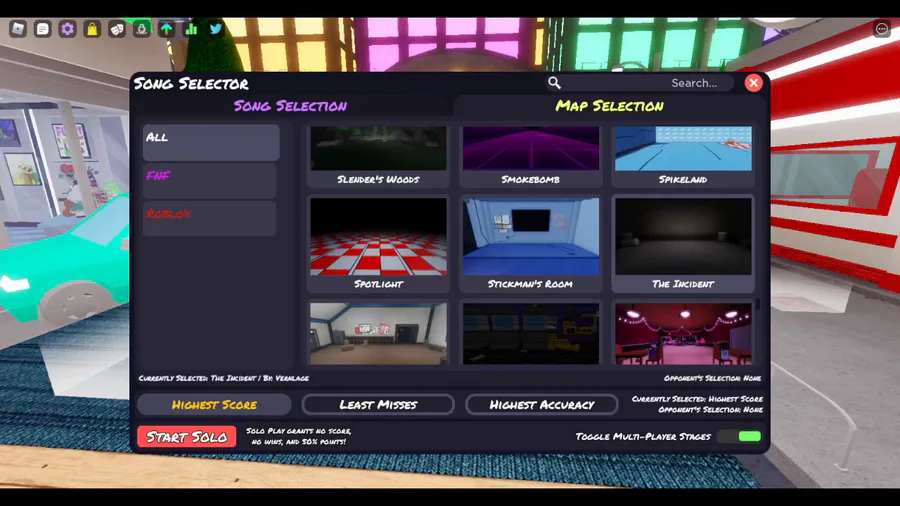Toggle Multi-Player Stages switch

(739, 437)
